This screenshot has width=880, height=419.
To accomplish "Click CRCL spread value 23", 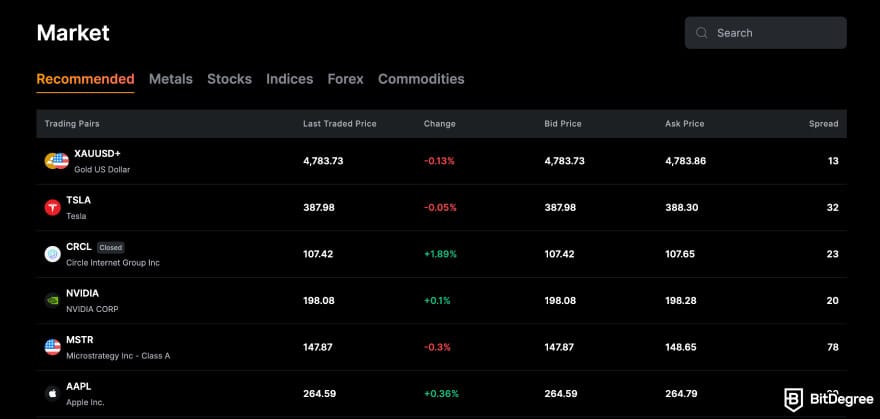I will tap(832, 254).
